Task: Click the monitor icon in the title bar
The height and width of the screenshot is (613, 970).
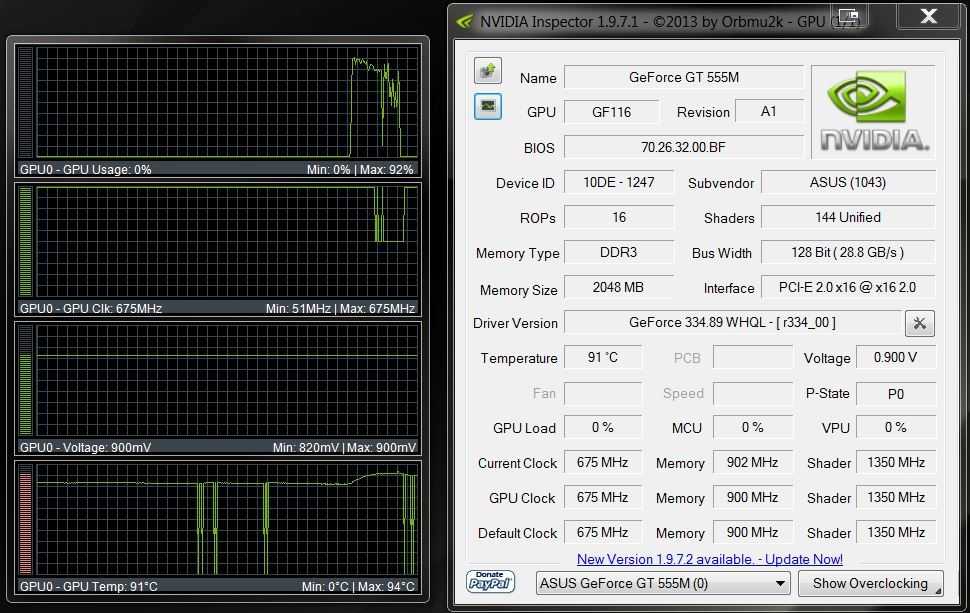Action: click(x=848, y=16)
